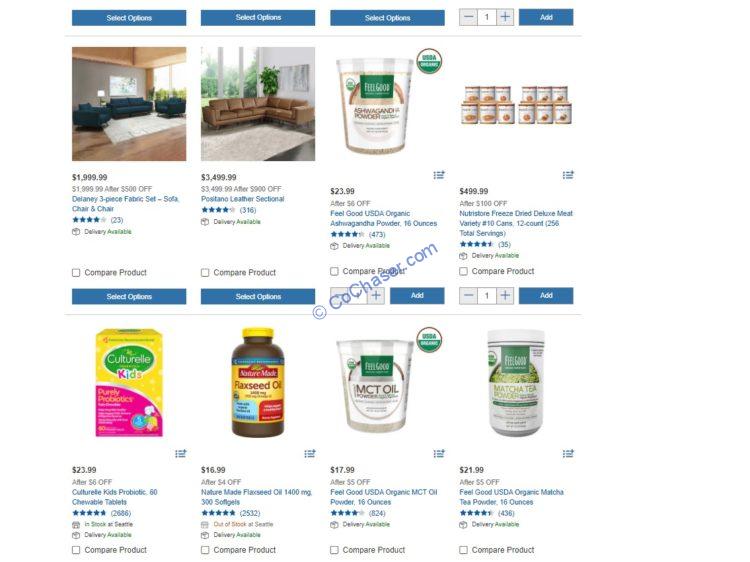Select Options for Positano Leather Sectional
Image resolution: width=750 pixels, height=562 pixels.
click(x=258, y=297)
